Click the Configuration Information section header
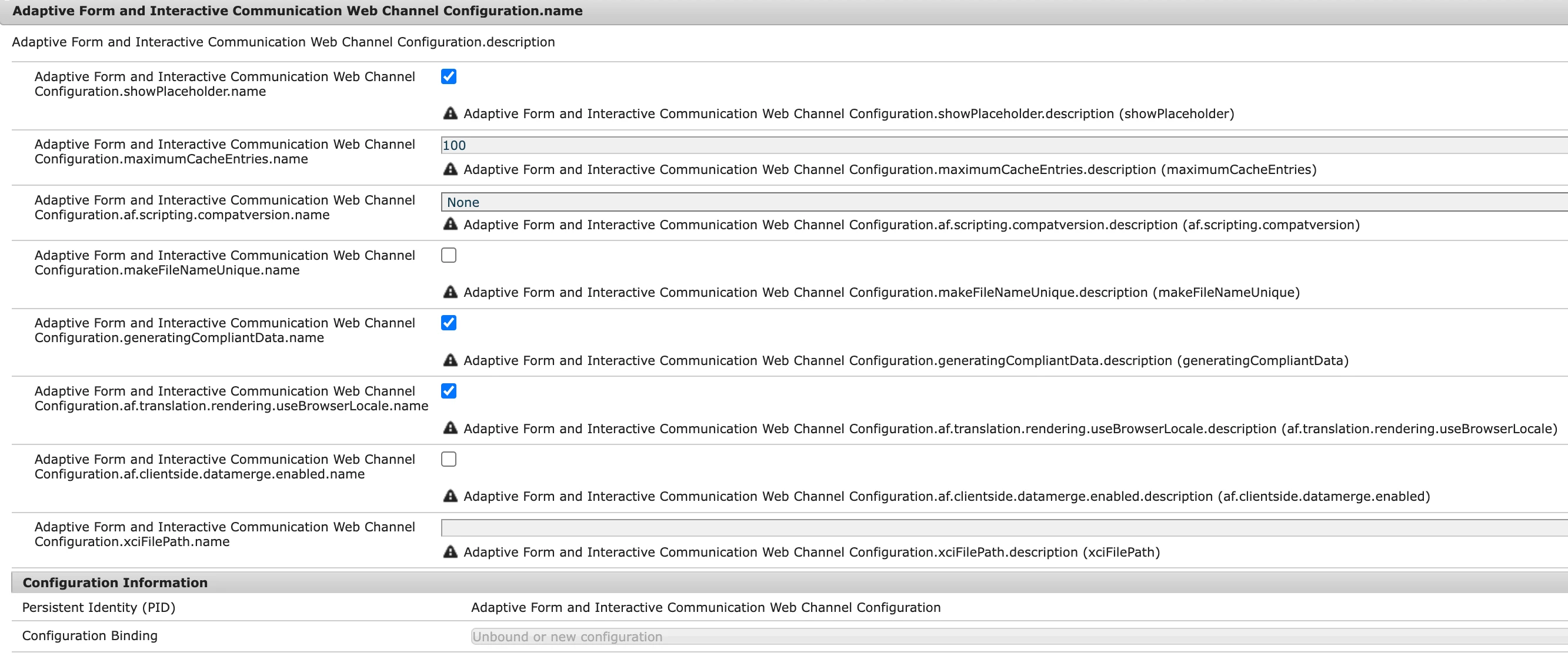This screenshot has height=656, width=1568. [116, 583]
